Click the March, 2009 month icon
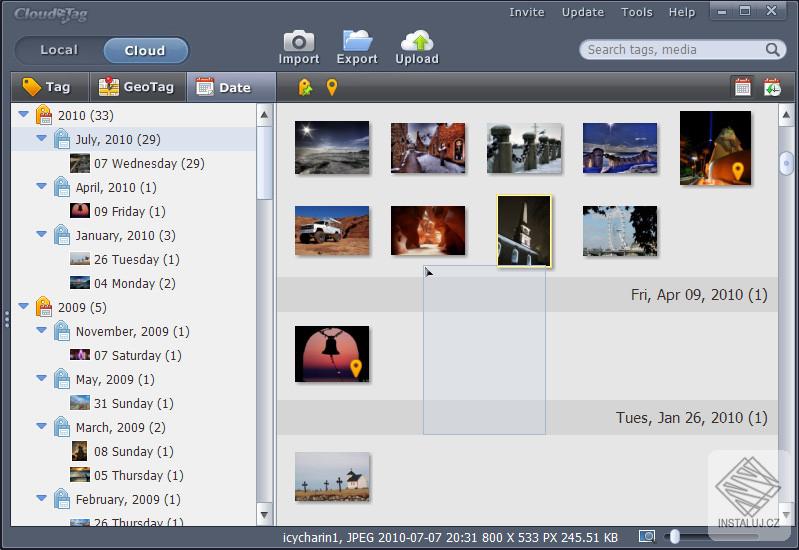This screenshot has height=550, width=799. point(62,427)
